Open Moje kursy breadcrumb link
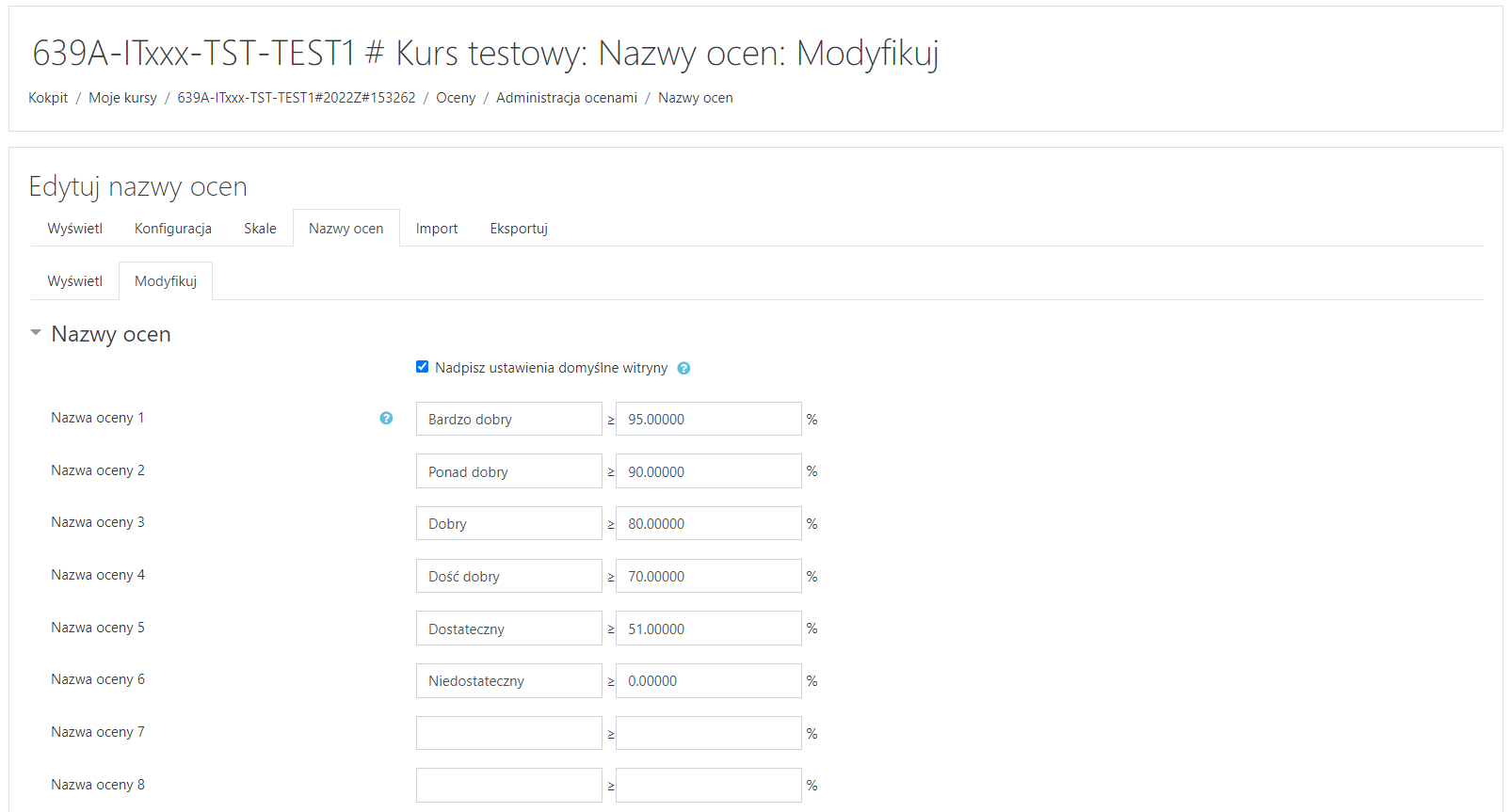The width and height of the screenshot is (1511, 812). click(x=122, y=98)
